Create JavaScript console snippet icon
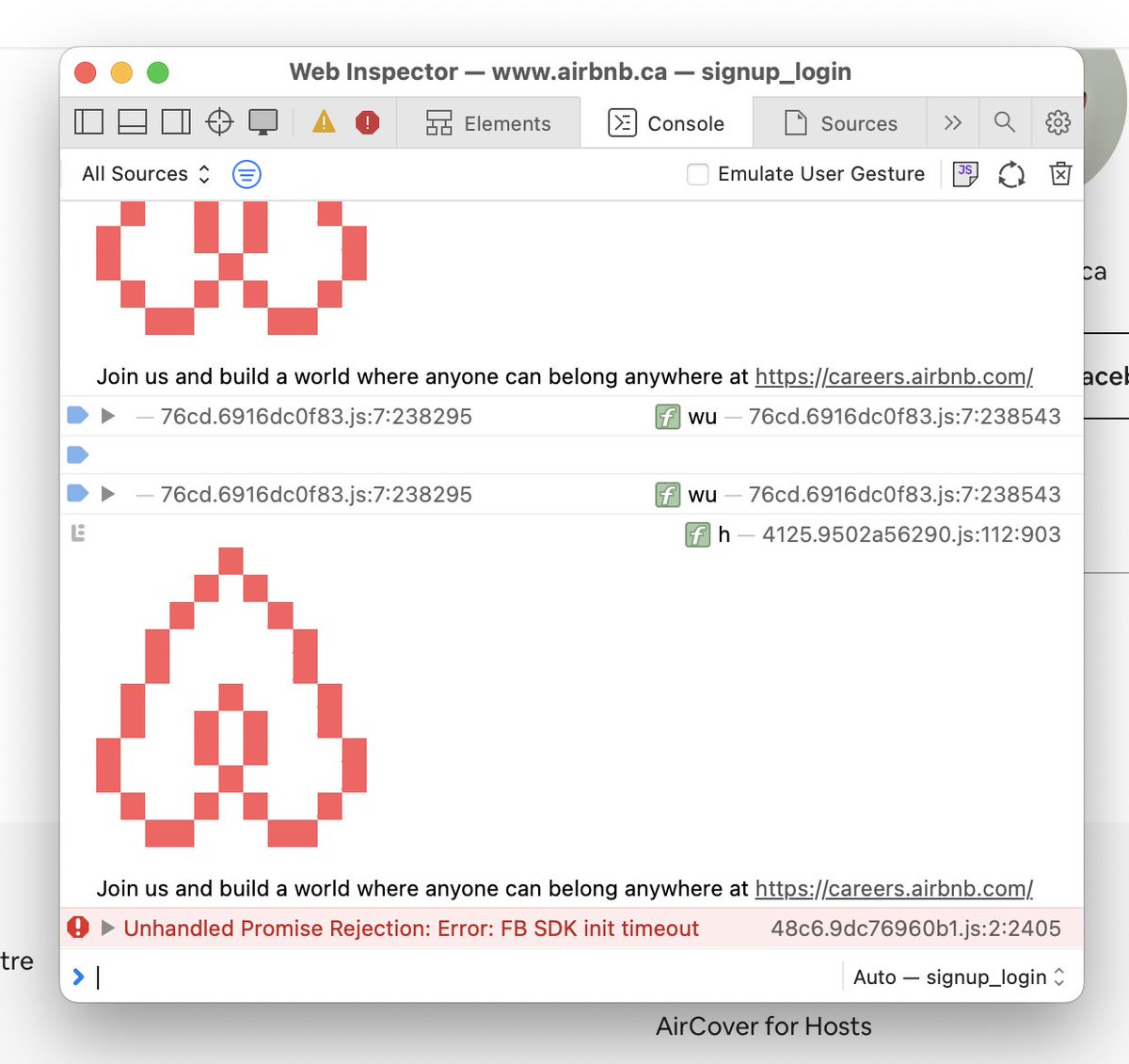This screenshot has width=1129, height=1064. click(965, 174)
